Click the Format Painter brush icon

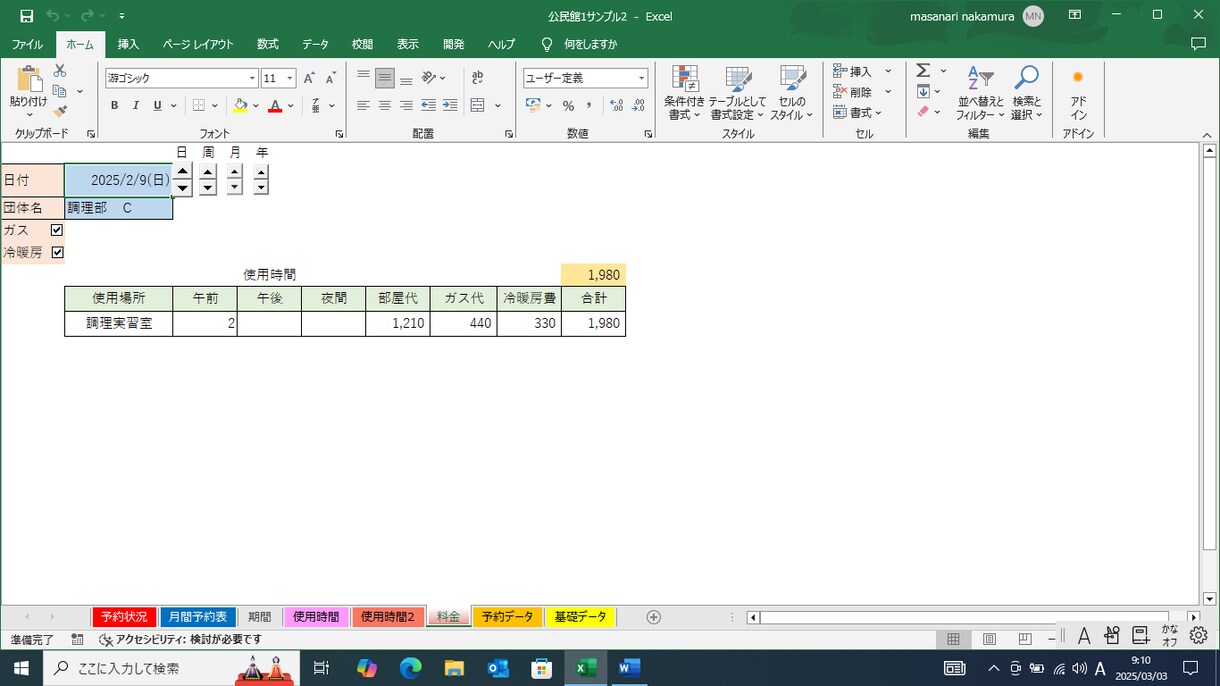click(x=60, y=112)
